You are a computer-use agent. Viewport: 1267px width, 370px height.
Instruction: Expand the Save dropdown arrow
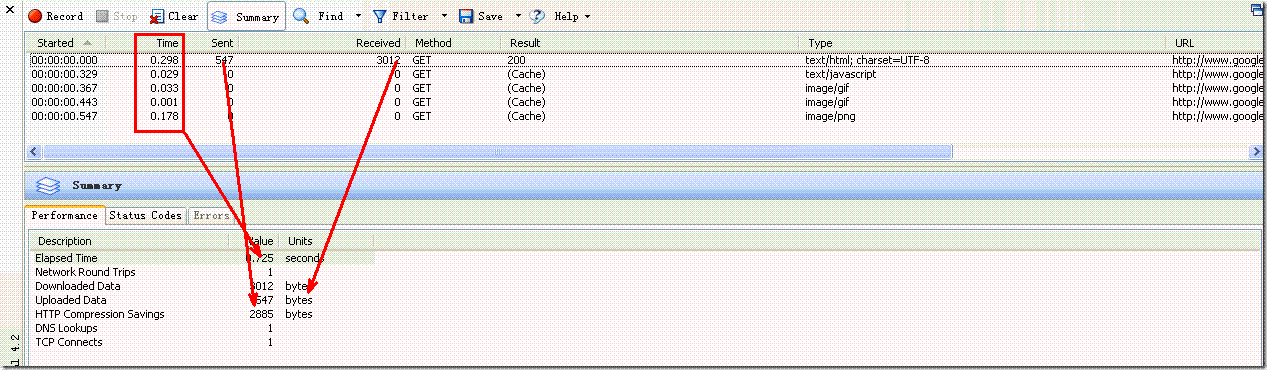pos(518,17)
